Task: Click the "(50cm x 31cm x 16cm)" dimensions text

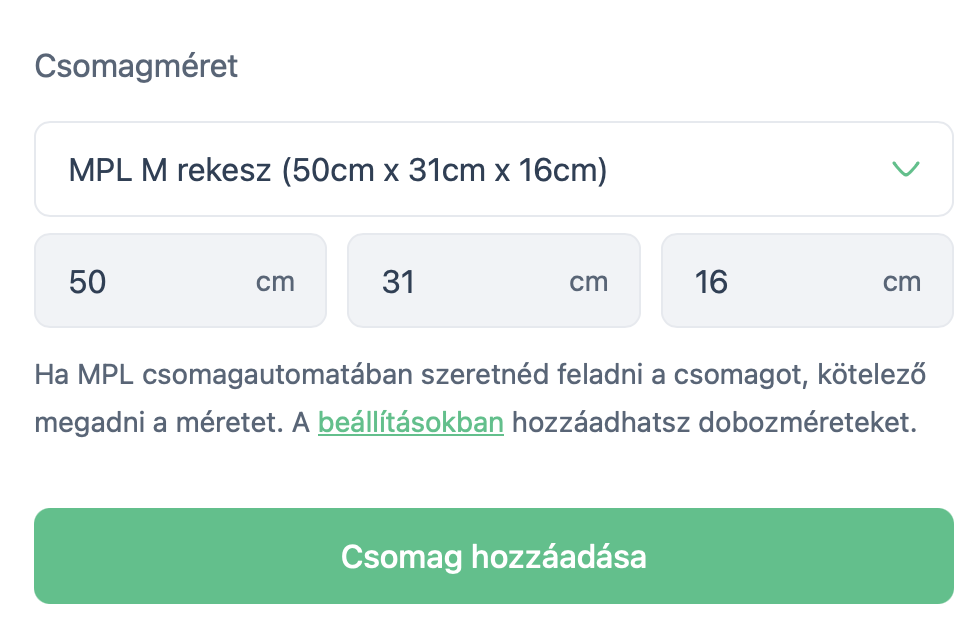Action: (x=444, y=170)
